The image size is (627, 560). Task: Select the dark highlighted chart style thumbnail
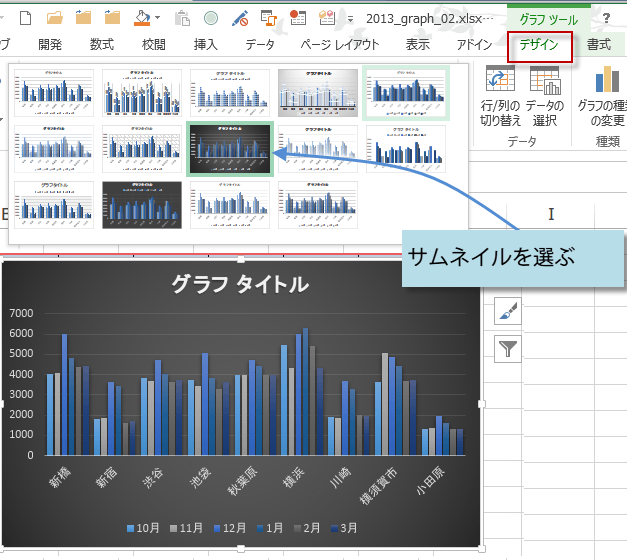click(230, 148)
